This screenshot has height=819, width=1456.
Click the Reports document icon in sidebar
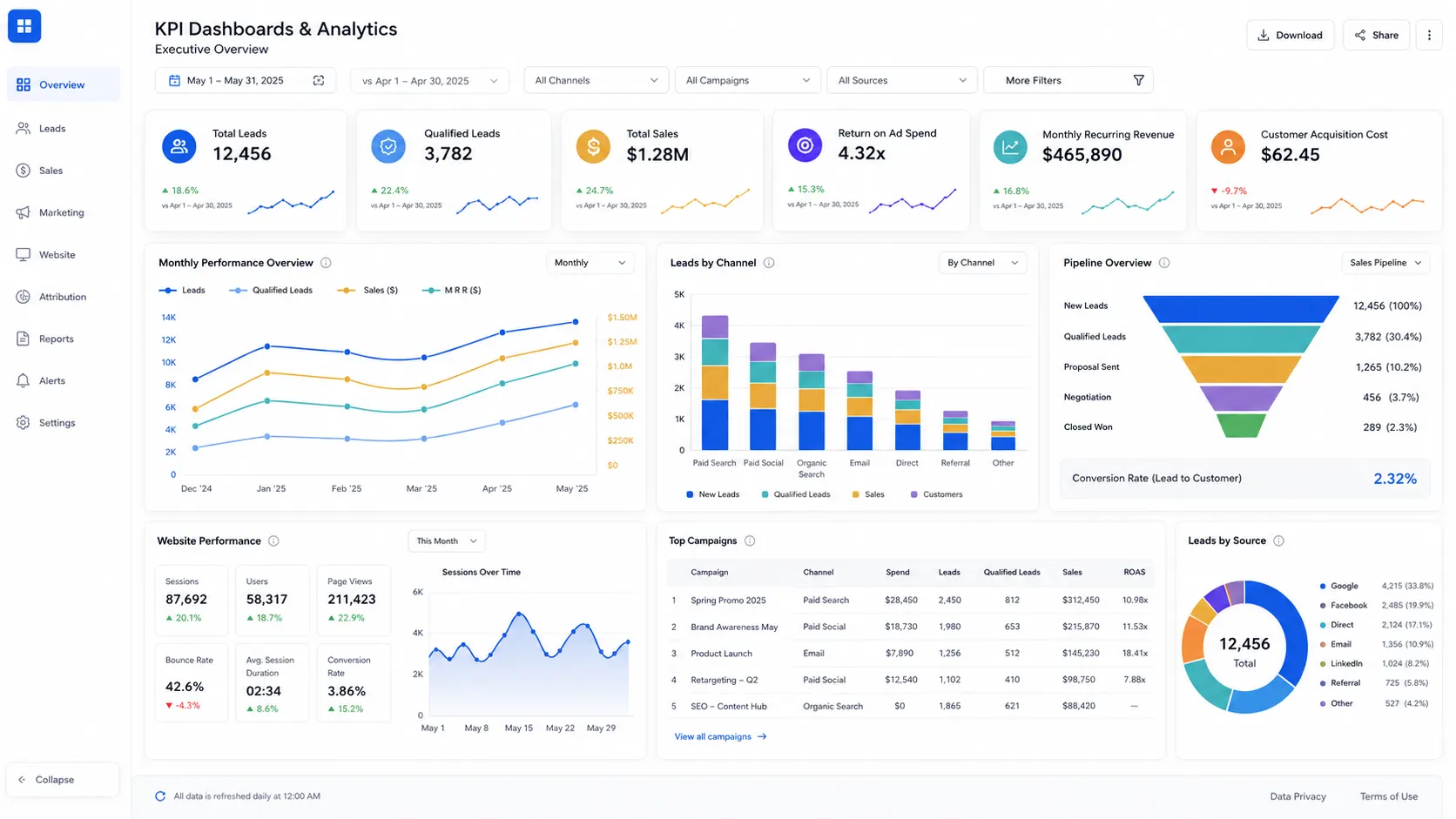(x=24, y=339)
